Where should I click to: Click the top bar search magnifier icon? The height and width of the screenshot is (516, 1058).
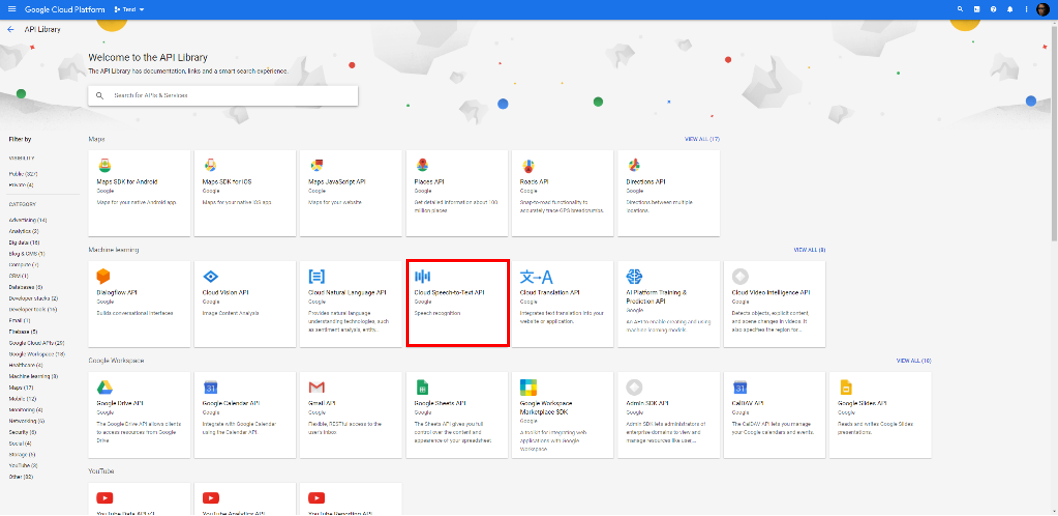coord(960,9)
